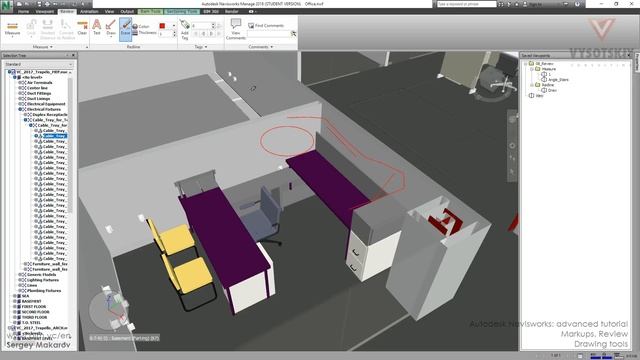Expand the BASEMENT level node
This screenshot has height=360, width=640.
15,301
